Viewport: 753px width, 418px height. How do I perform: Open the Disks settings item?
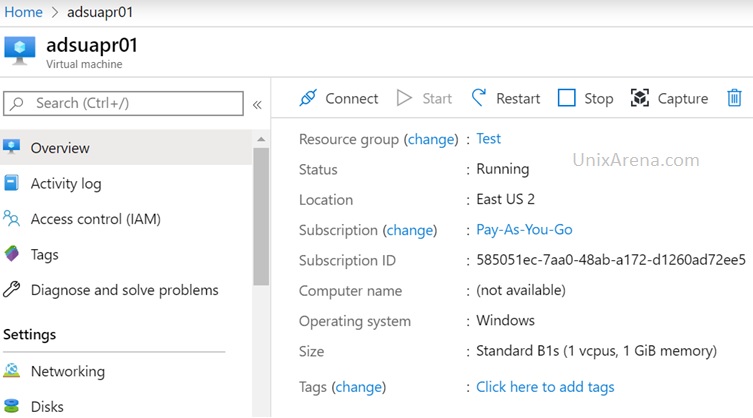pyautogui.click(x=126, y=406)
